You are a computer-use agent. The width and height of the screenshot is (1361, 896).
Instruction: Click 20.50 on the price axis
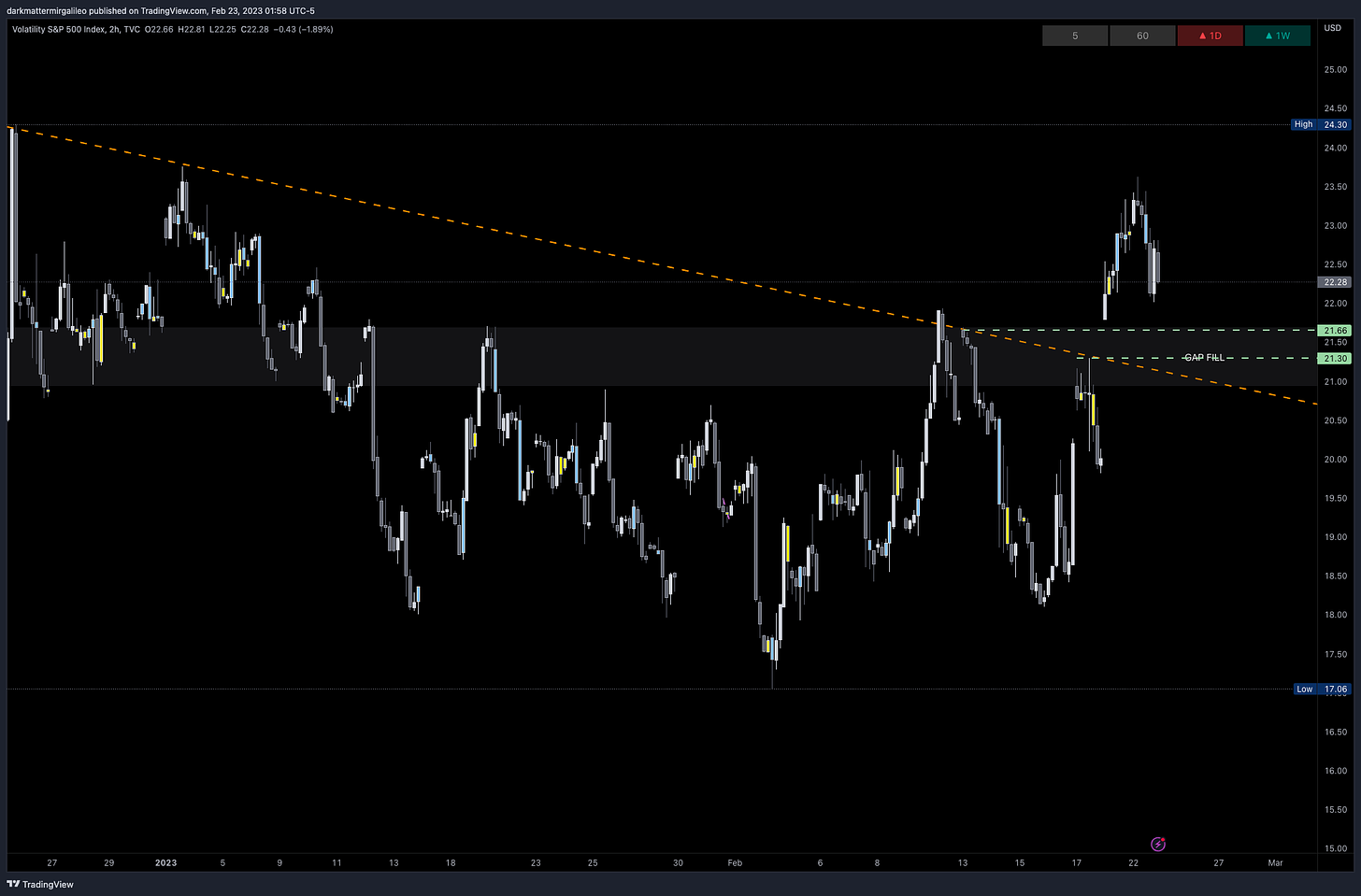click(x=1335, y=420)
